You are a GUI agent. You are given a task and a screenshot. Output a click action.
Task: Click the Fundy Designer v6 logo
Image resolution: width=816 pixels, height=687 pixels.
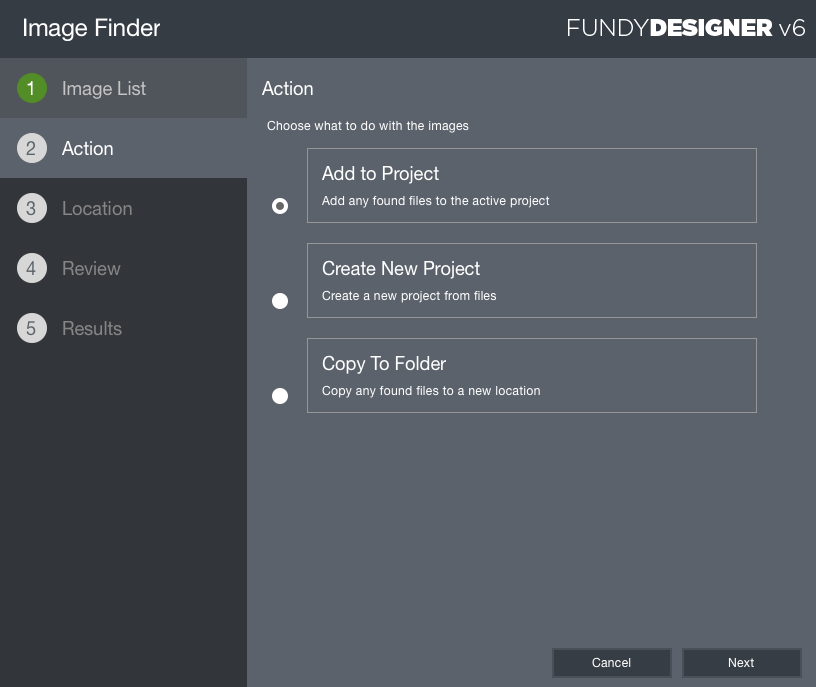[686, 28]
